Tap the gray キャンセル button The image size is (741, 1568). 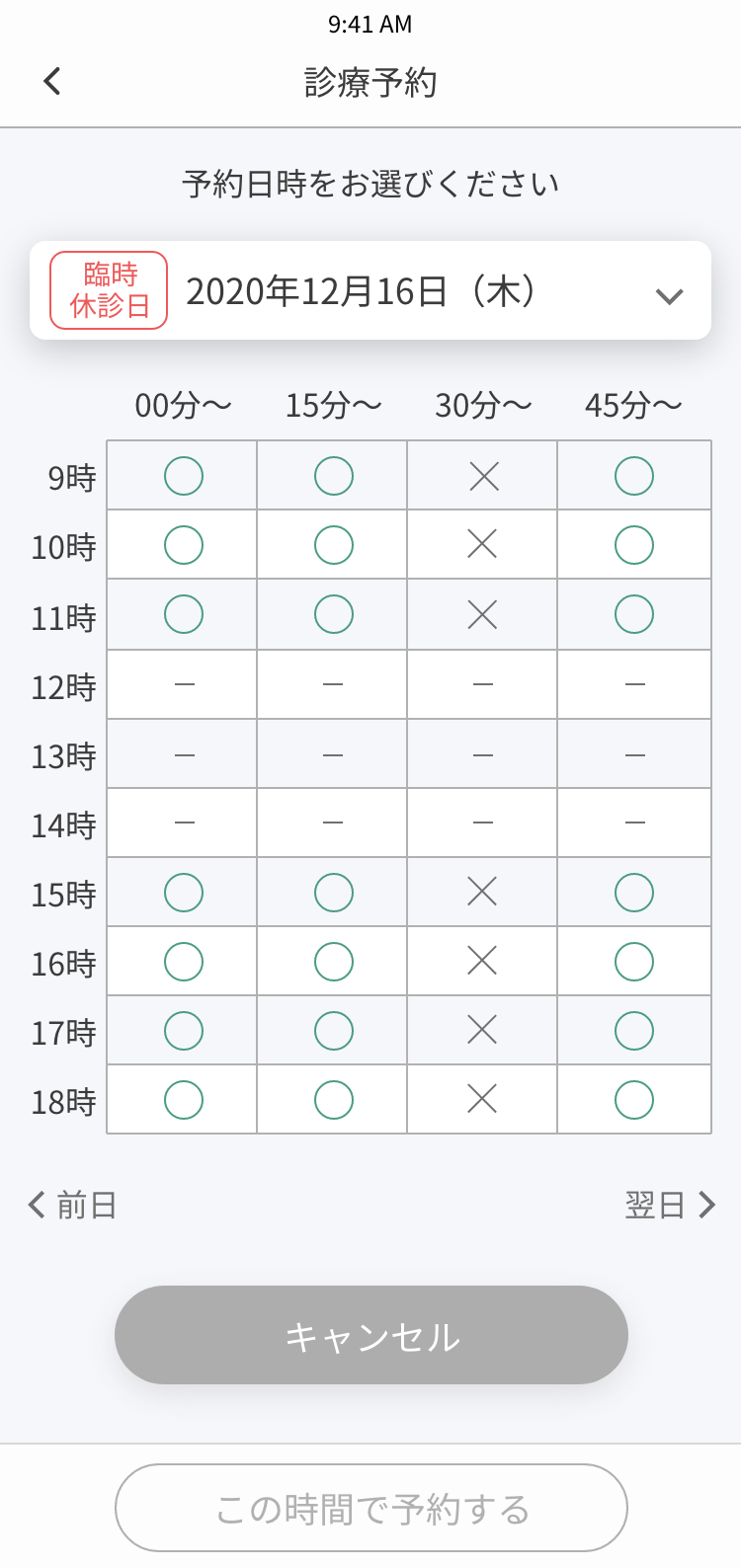pos(371,1335)
